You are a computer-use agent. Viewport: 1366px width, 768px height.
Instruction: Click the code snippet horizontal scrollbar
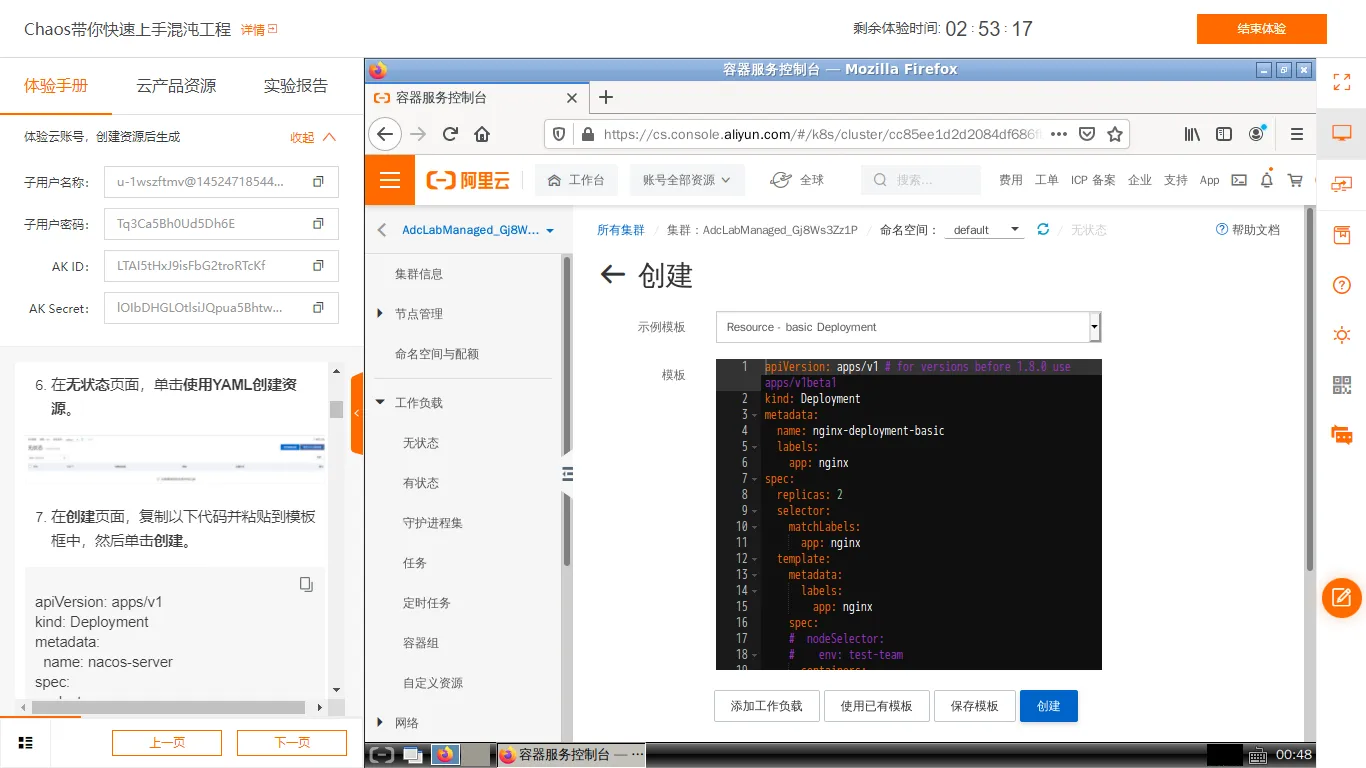click(x=166, y=707)
